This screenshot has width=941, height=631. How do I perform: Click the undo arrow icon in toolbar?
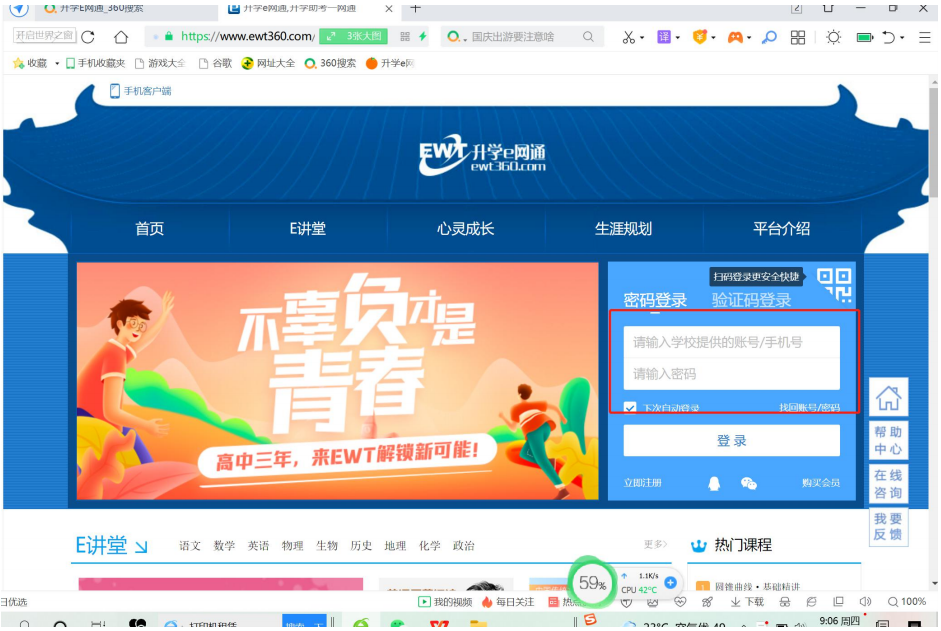point(888,37)
